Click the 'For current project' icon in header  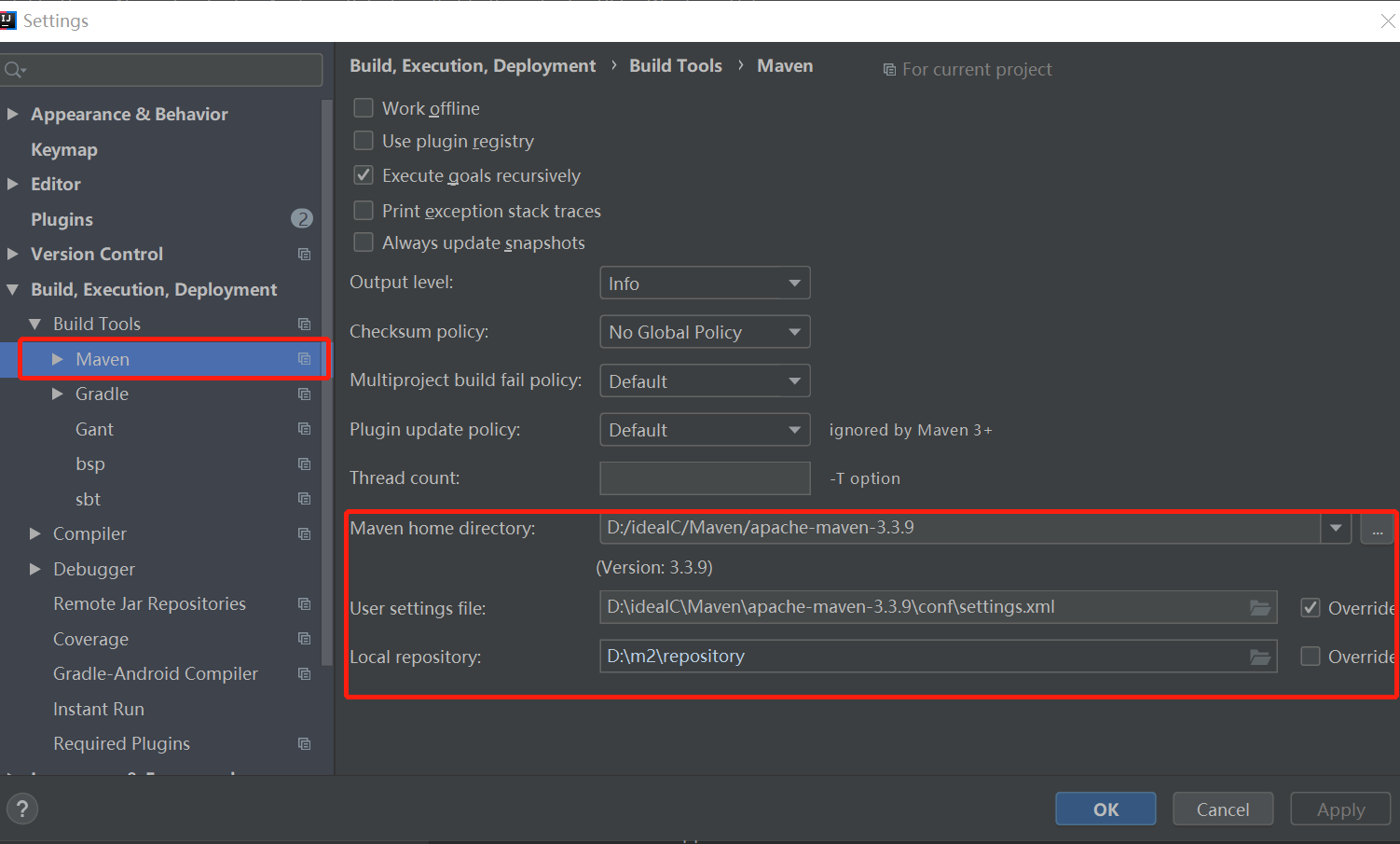tap(889, 70)
